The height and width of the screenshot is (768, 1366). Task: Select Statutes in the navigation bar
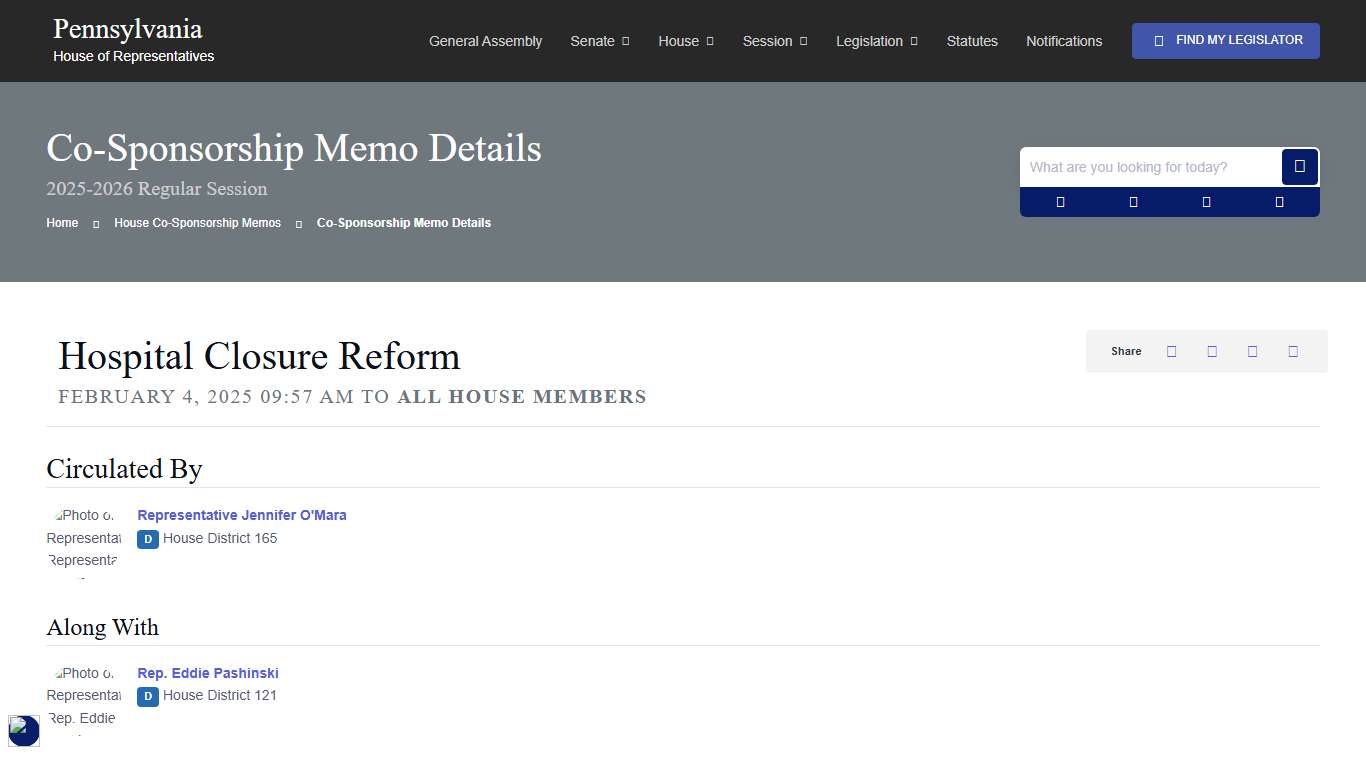(x=972, y=41)
